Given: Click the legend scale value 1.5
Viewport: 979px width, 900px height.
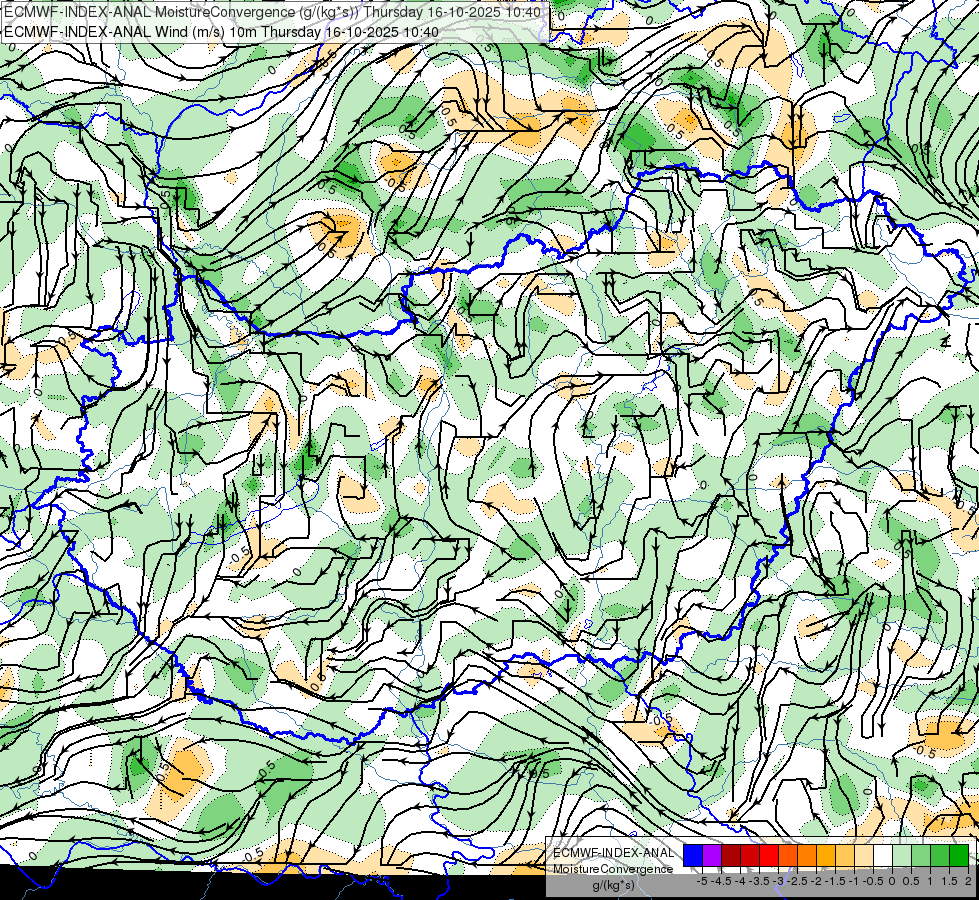Looking at the screenshot, I should [950, 881].
